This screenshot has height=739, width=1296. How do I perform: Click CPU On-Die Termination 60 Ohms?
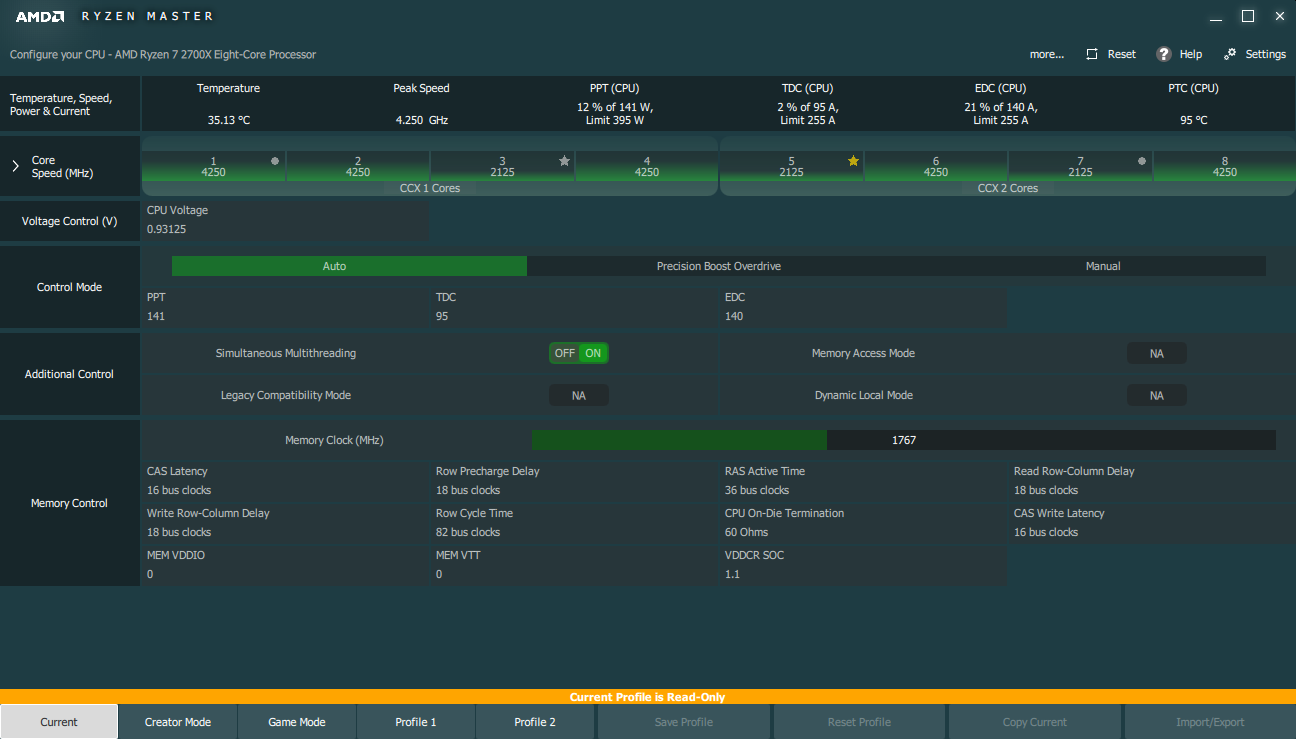[x=747, y=532]
